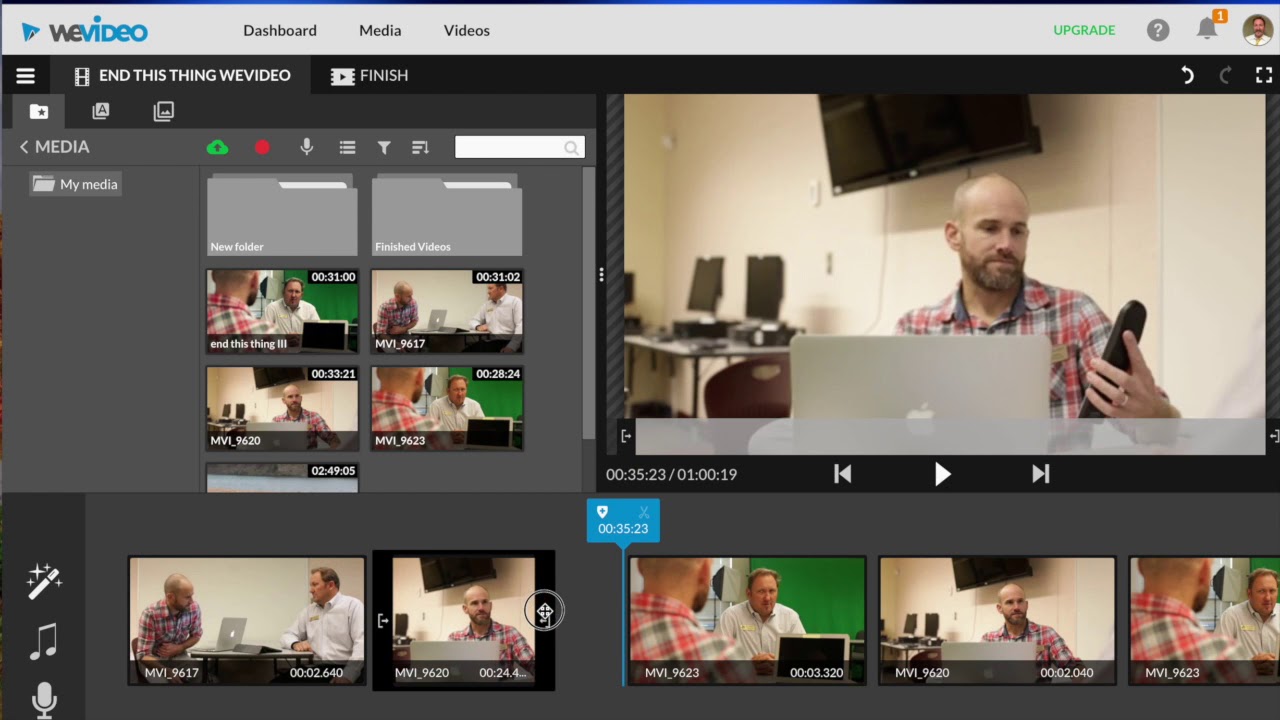Open the timeline microphone tool
Viewport: 1280px width, 720px height.
[x=44, y=700]
